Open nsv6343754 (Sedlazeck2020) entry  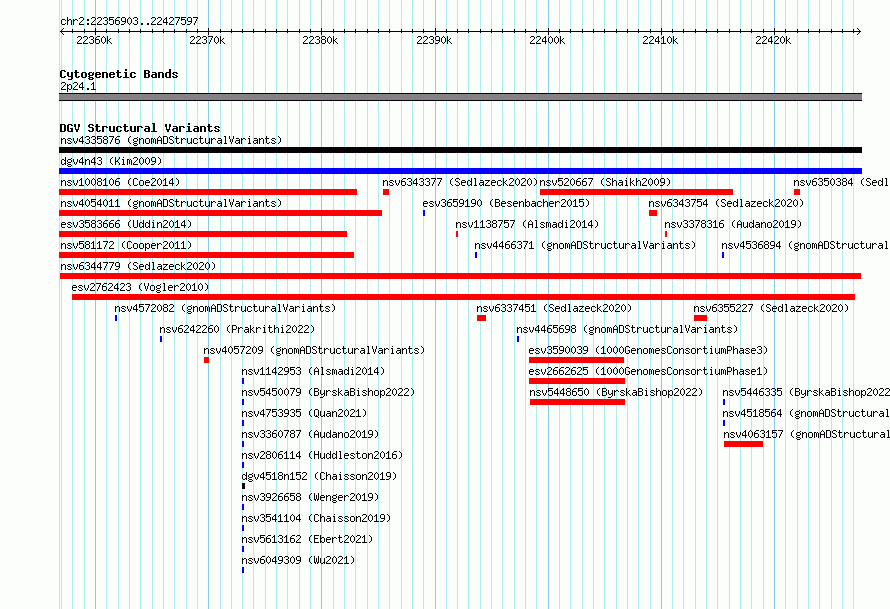[726, 203]
